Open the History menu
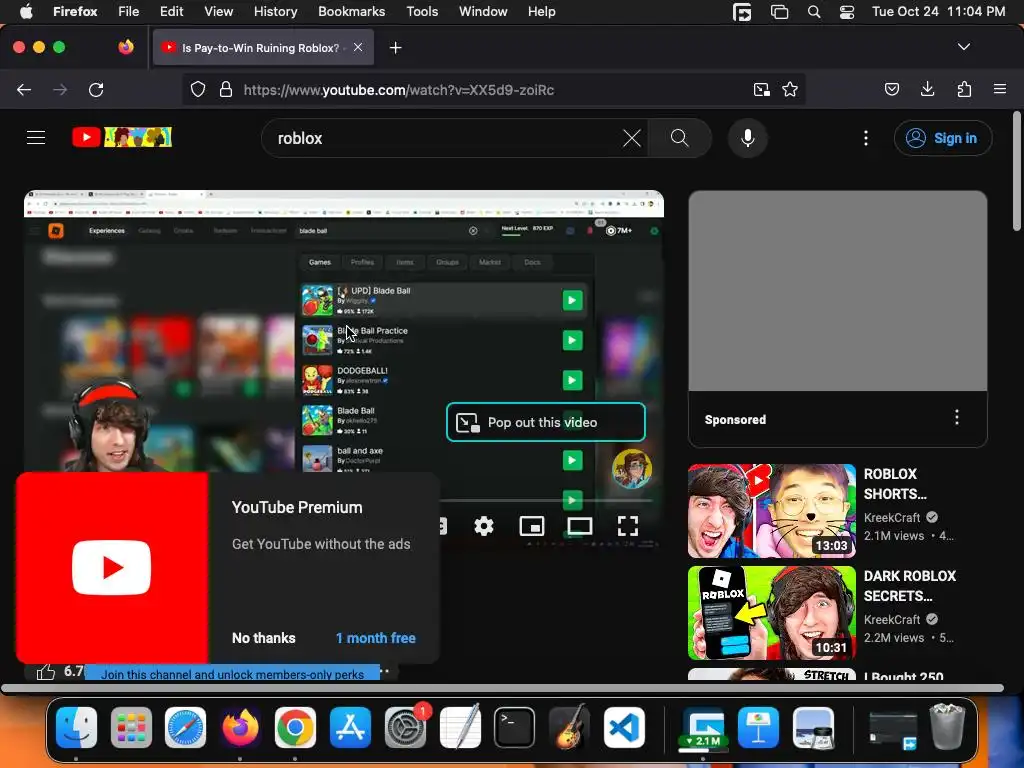Screen dimensions: 1024x768 (275, 11)
